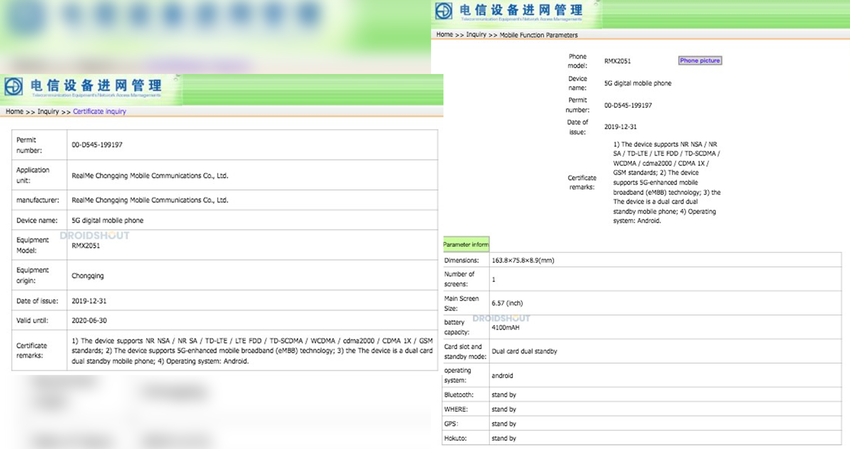Click the Valid until date 2020-06-30
This screenshot has width=850, height=449.
click(90, 322)
